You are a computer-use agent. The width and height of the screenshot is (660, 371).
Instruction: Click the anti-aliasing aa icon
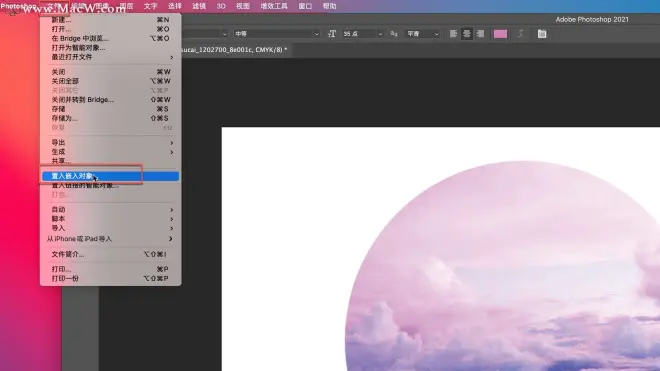(x=394, y=34)
